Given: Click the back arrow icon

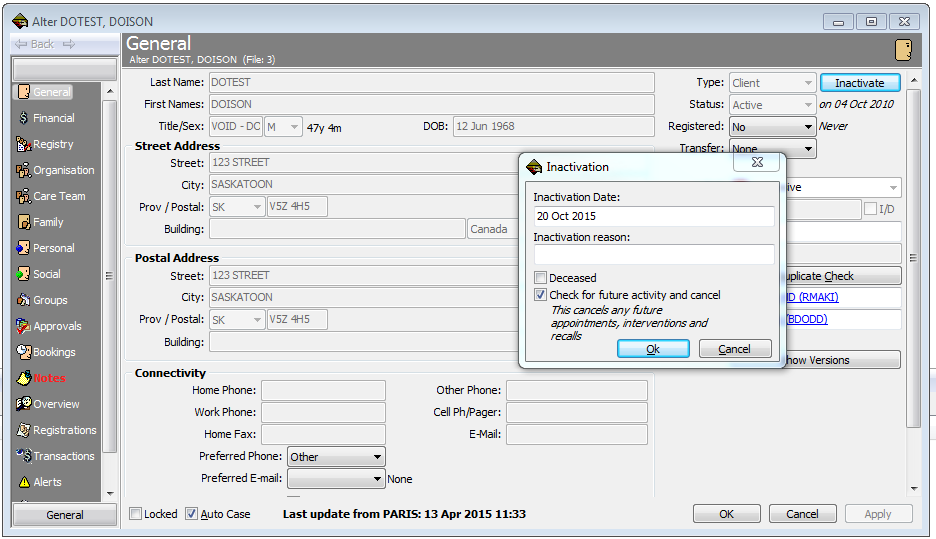Looking at the screenshot, I should pyautogui.click(x=21, y=44).
